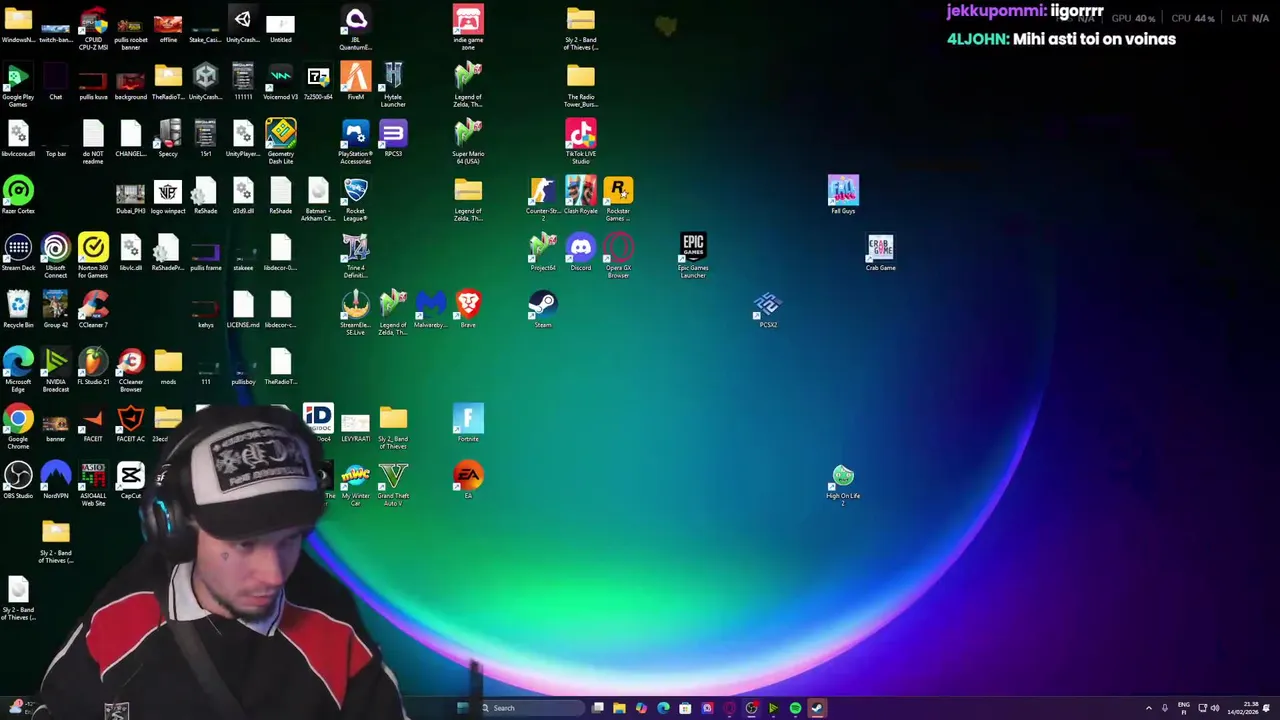This screenshot has height=720, width=1280.
Task: Open the Stream Deck shortcut
Action: [18, 252]
